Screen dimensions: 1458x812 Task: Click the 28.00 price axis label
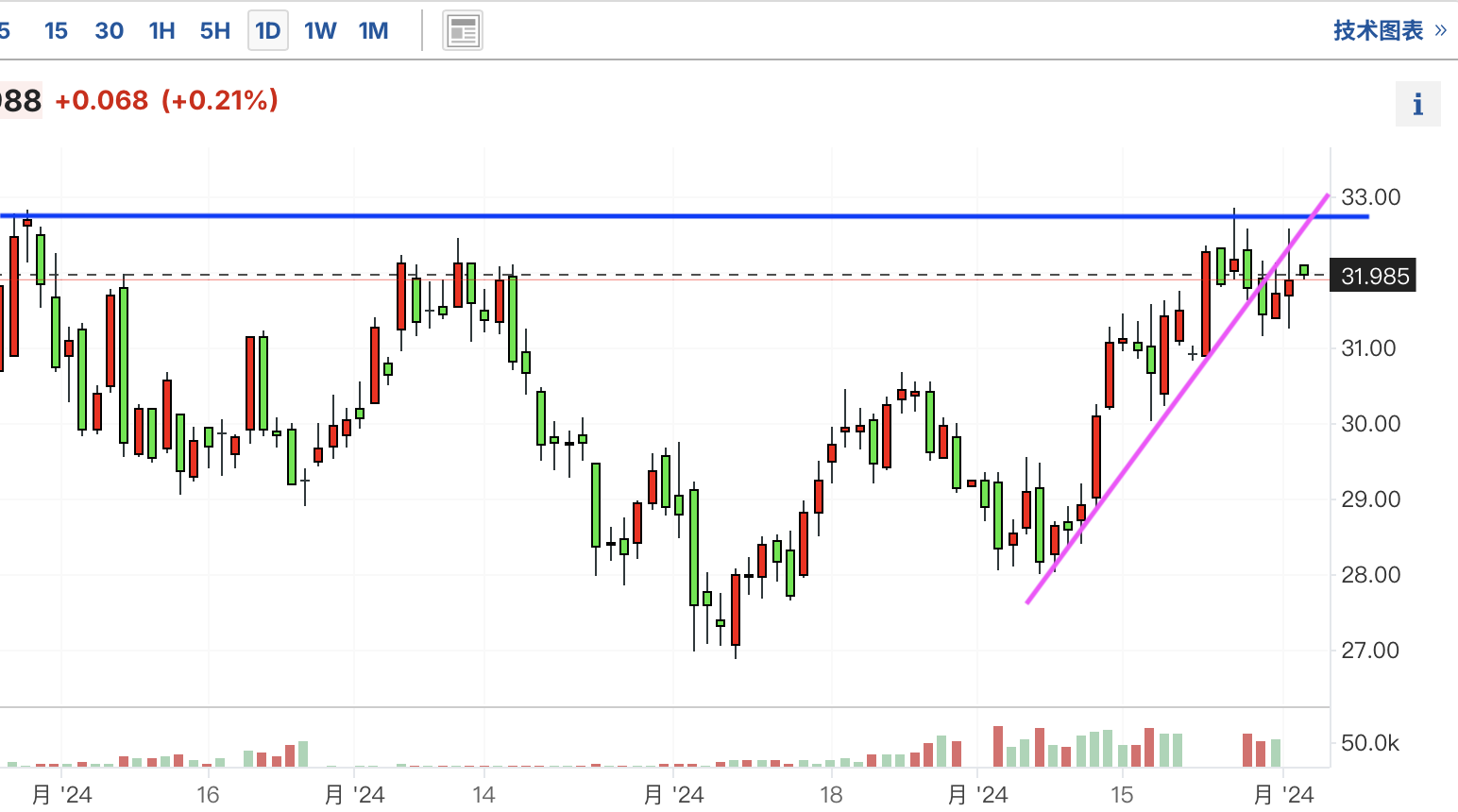1371,575
